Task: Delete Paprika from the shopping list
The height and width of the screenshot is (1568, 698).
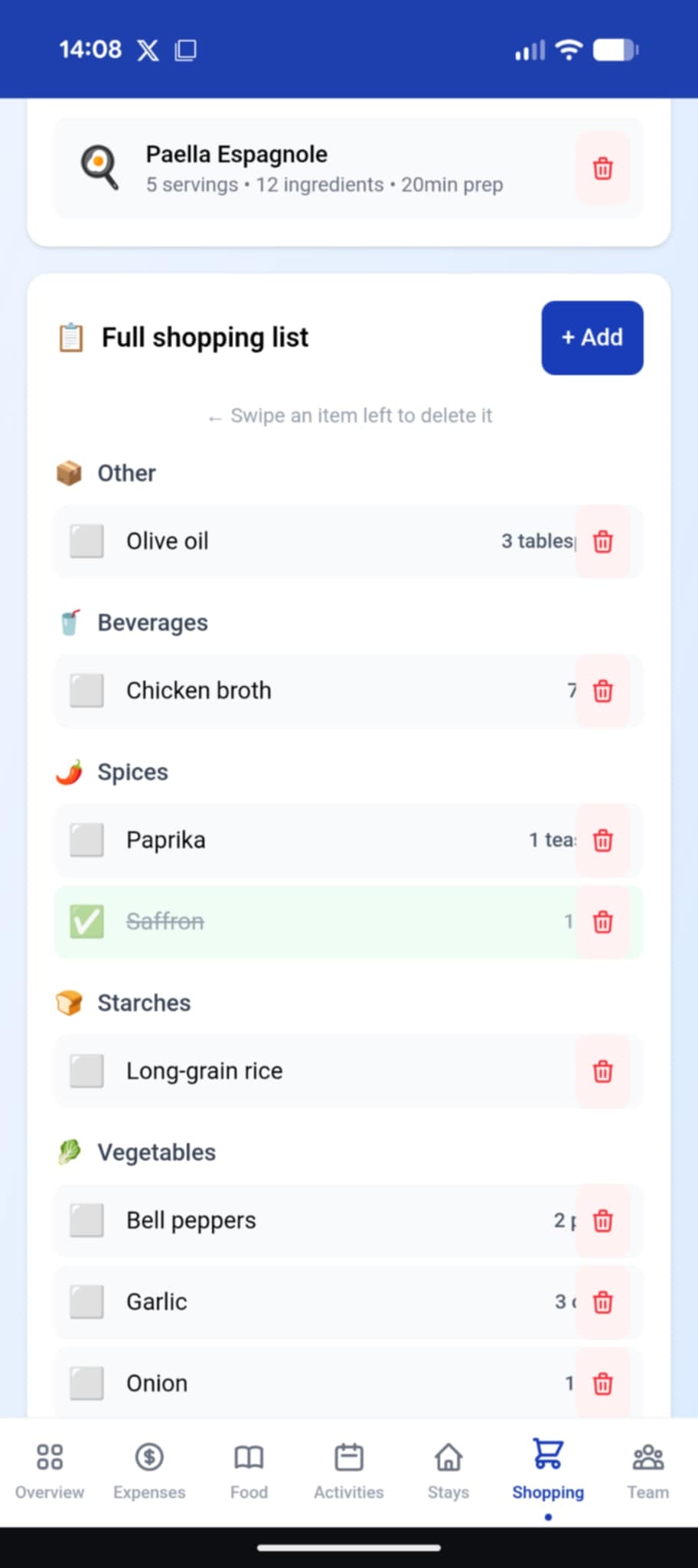Action: [602, 841]
